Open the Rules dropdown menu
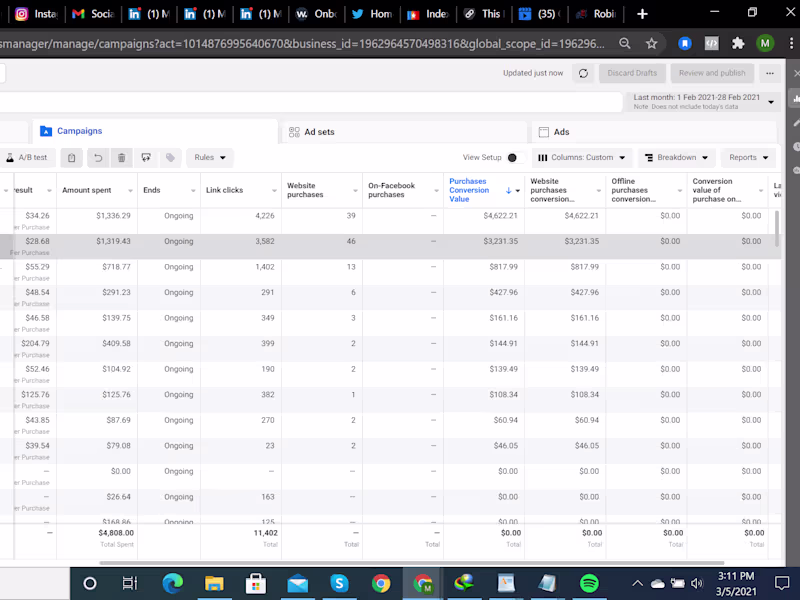Image resolution: width=800 pixels, height=600 pixels. (210, 158)
